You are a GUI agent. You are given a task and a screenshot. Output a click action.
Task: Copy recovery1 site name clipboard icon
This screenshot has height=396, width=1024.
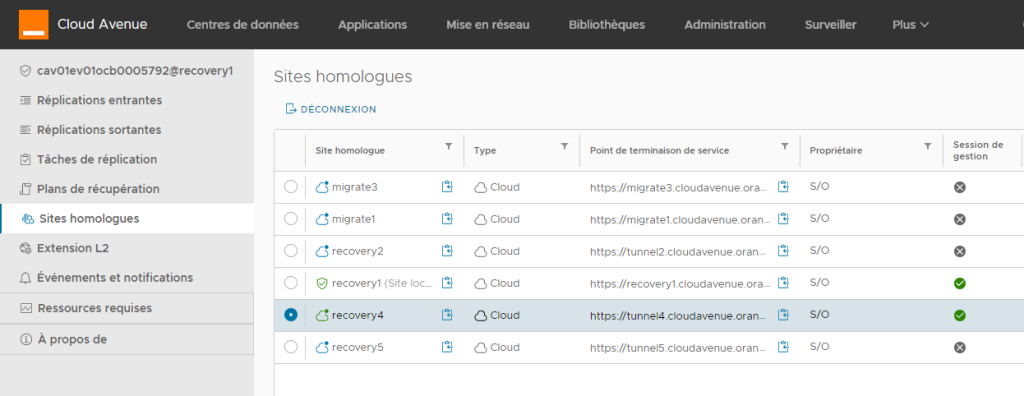[x=447, y=283]
